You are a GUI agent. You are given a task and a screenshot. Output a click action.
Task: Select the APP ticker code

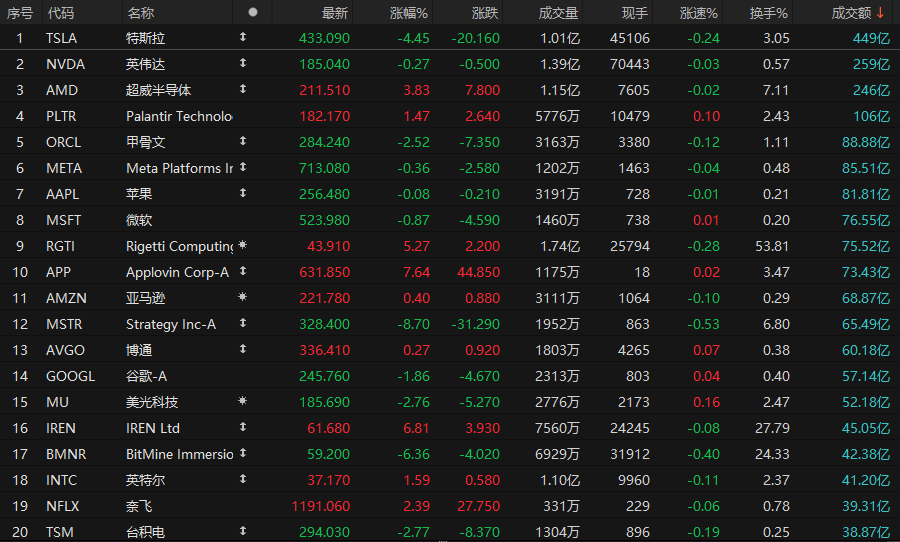(x=59, y=272)
